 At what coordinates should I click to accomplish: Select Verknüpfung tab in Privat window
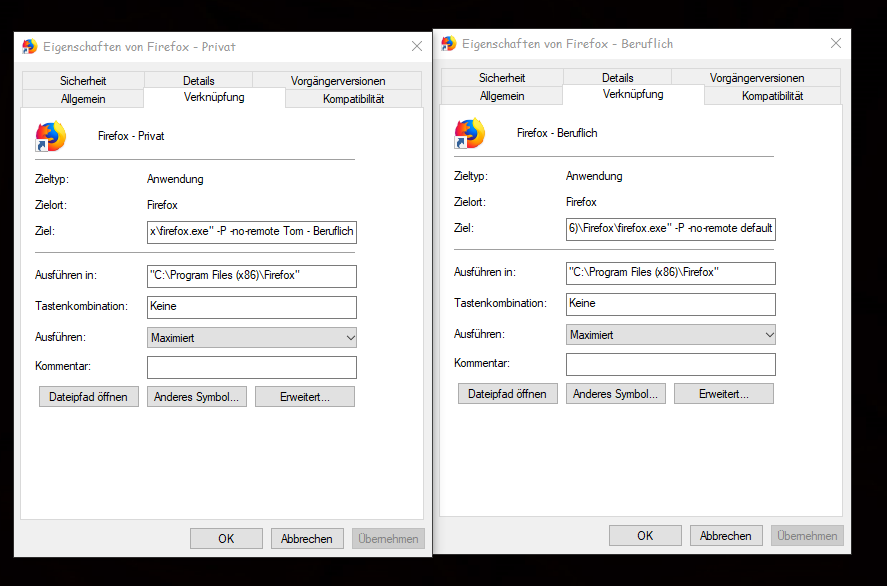click(214, 97)
